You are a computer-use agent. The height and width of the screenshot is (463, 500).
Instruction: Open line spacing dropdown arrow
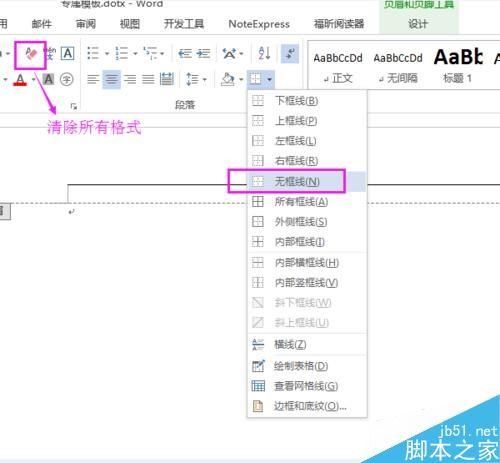(x=205, y=79)
